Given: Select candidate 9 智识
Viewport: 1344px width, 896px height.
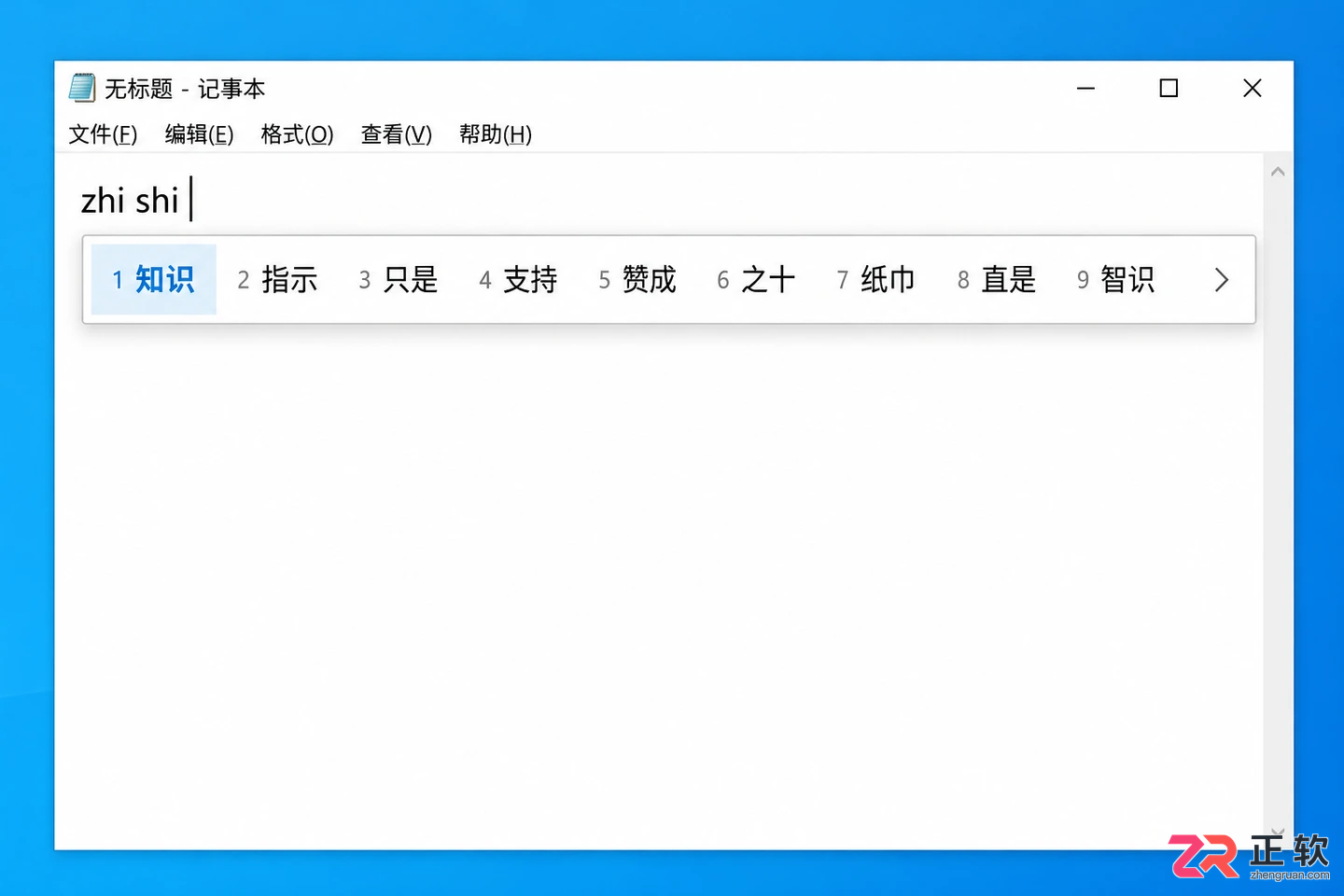Looking at the screenshot, I should pyautogui.click(x=1115, y=279).
